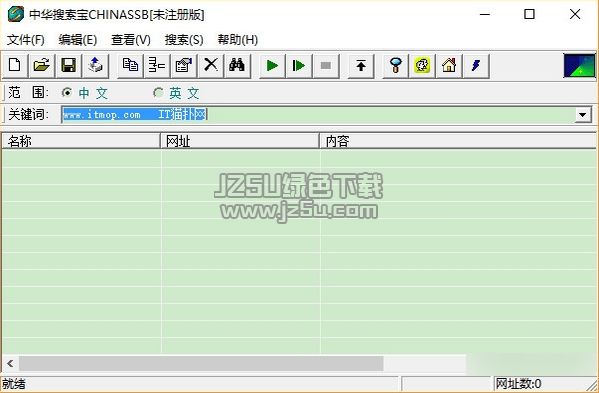Click the horizontal scrollbar left arrow
The height and width of the screenshot is (393, 599).
point(10,364)
